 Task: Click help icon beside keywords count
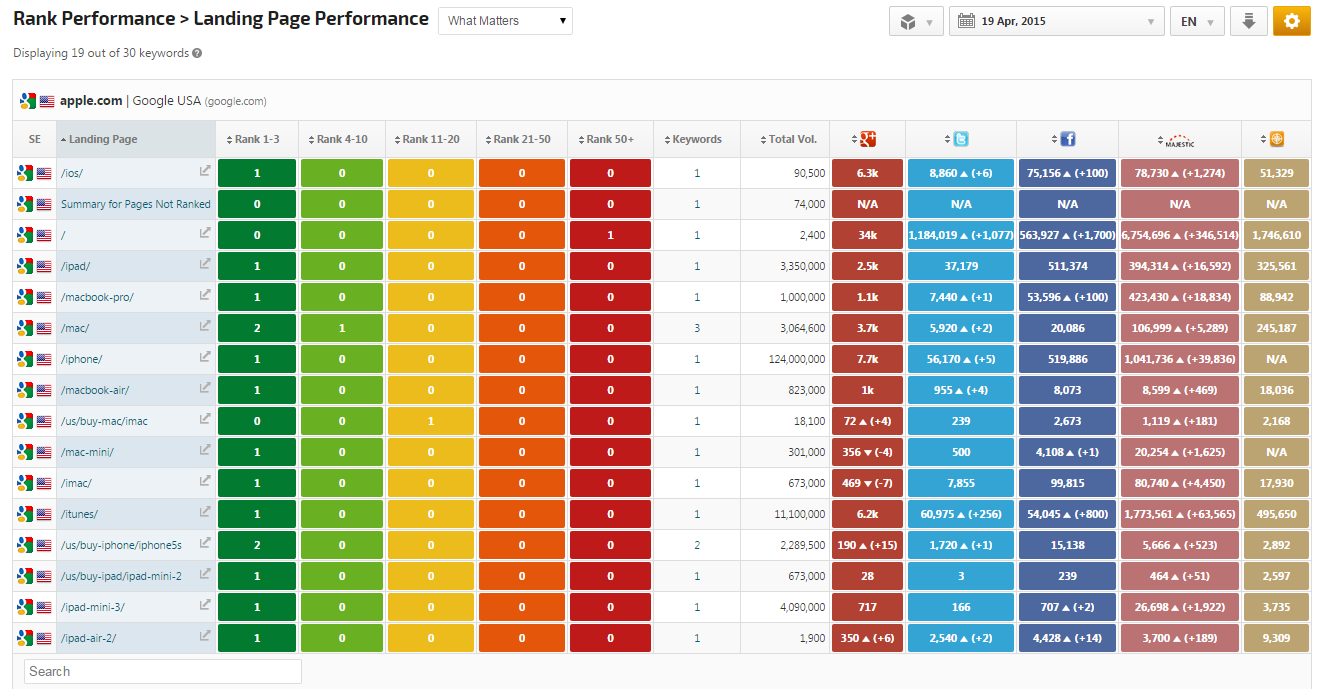(x=197, y=53)
